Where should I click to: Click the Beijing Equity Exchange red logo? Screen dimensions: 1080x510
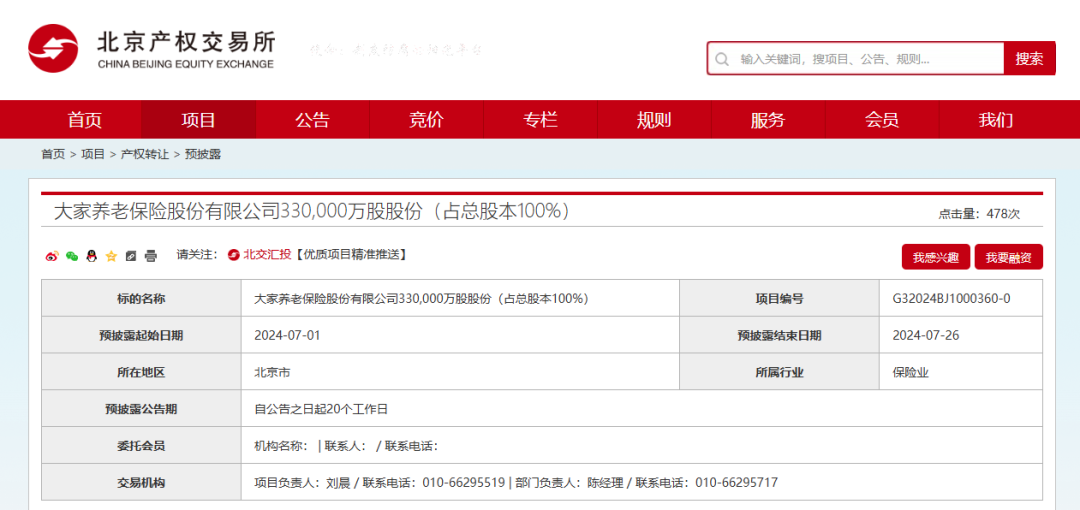tap(53, 48)
